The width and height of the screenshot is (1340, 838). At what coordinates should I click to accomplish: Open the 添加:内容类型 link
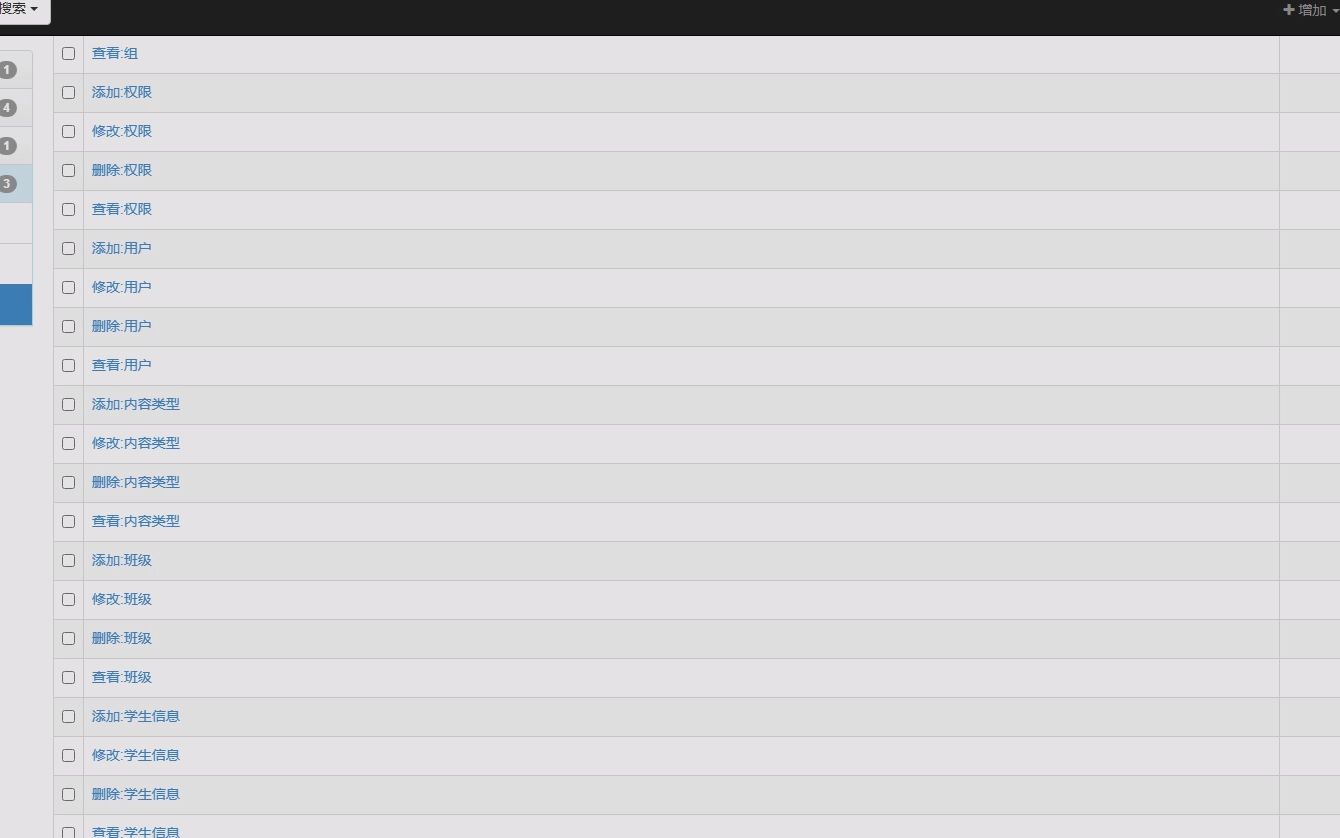point(136,404)
